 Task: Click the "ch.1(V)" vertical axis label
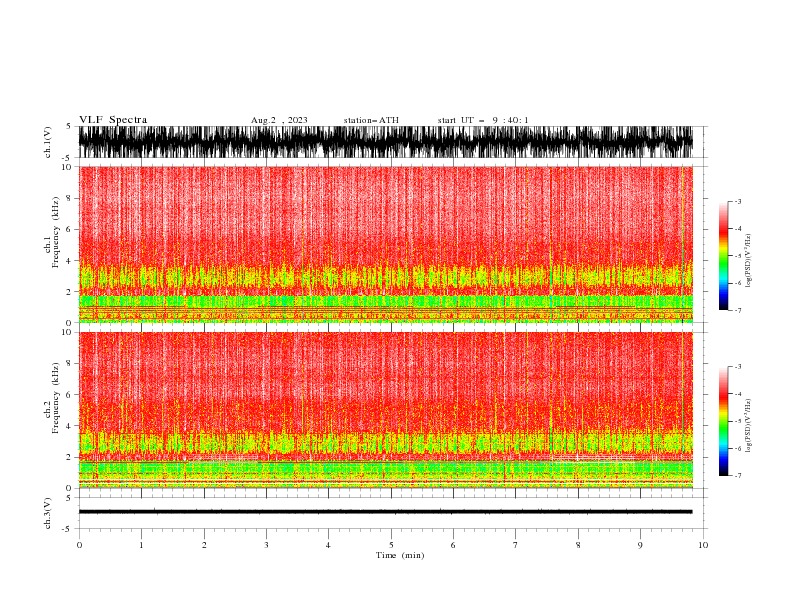48,142
